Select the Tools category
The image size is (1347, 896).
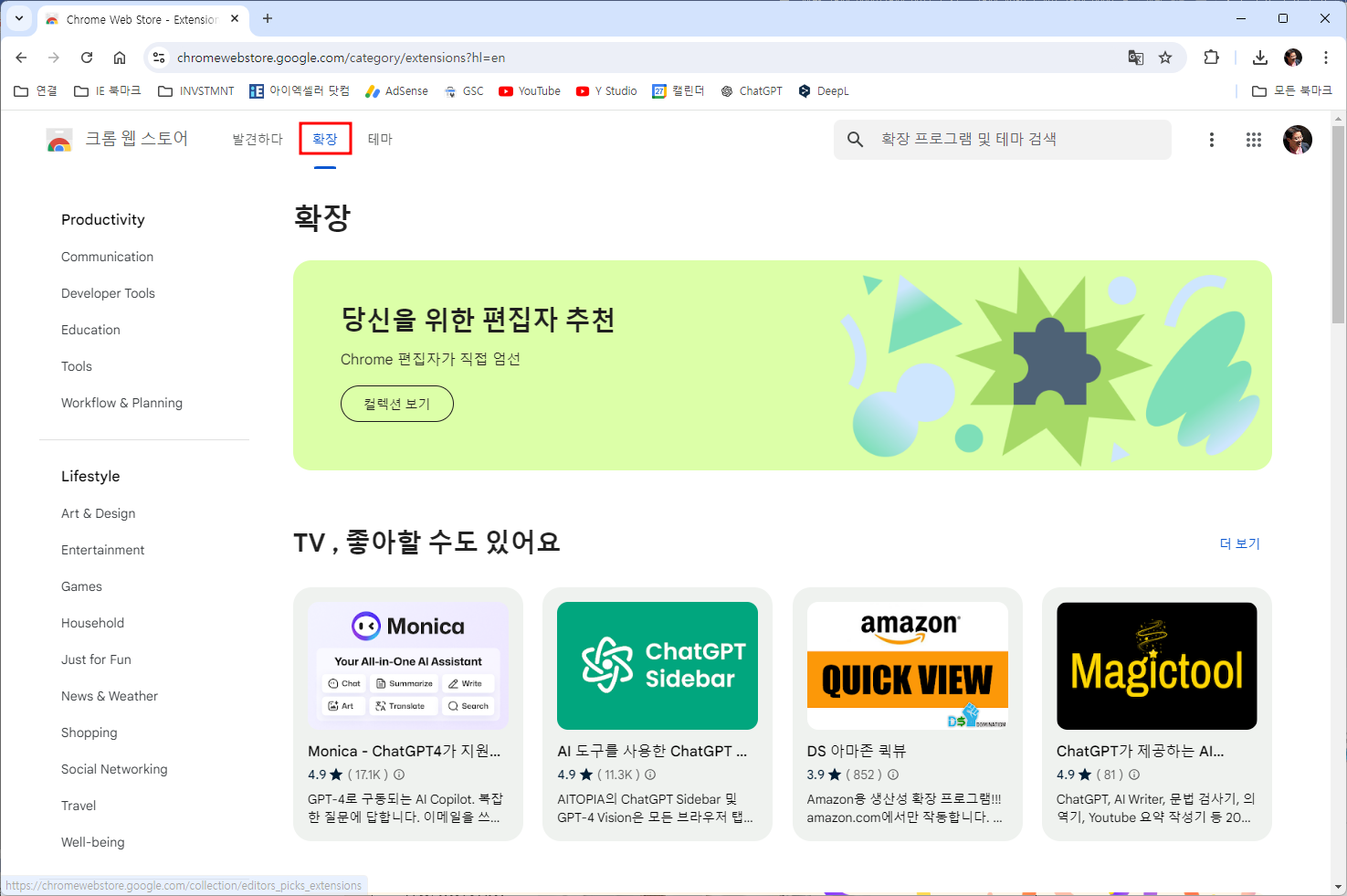click(77, 366)
